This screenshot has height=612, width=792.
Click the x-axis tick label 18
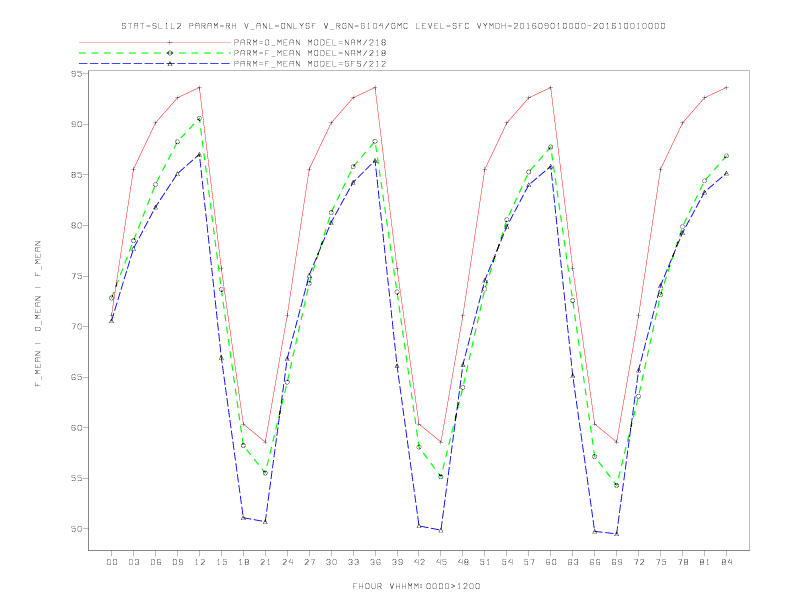point(243,562)
